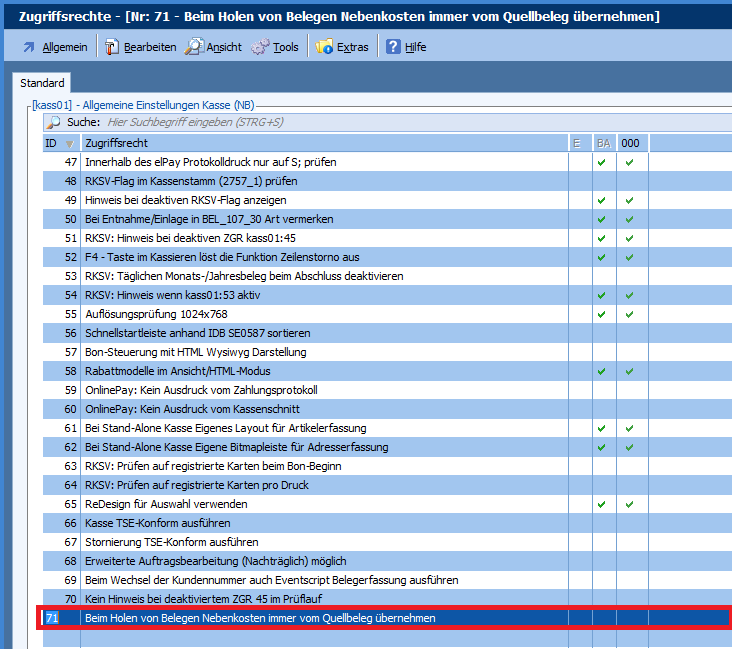Click the Extras folder icon
This screenshot has width=732, height=649.
[325, 47]
